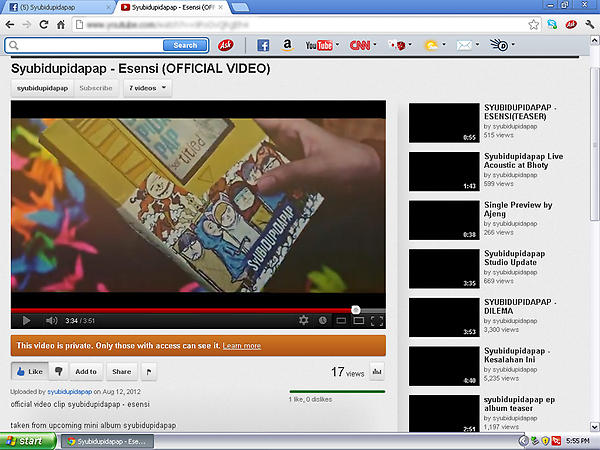Click the Ask extension icon beside the wrench

click(x=571, y=25)
